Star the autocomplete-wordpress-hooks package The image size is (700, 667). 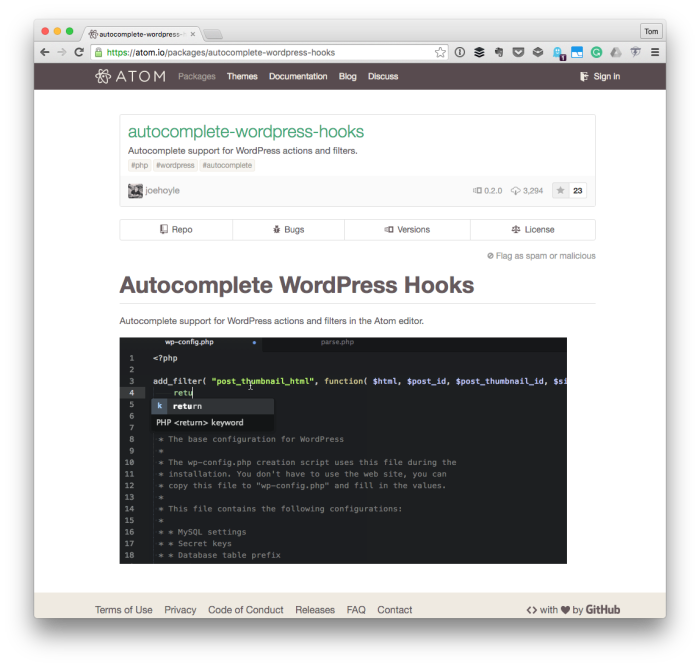point(560,191)
